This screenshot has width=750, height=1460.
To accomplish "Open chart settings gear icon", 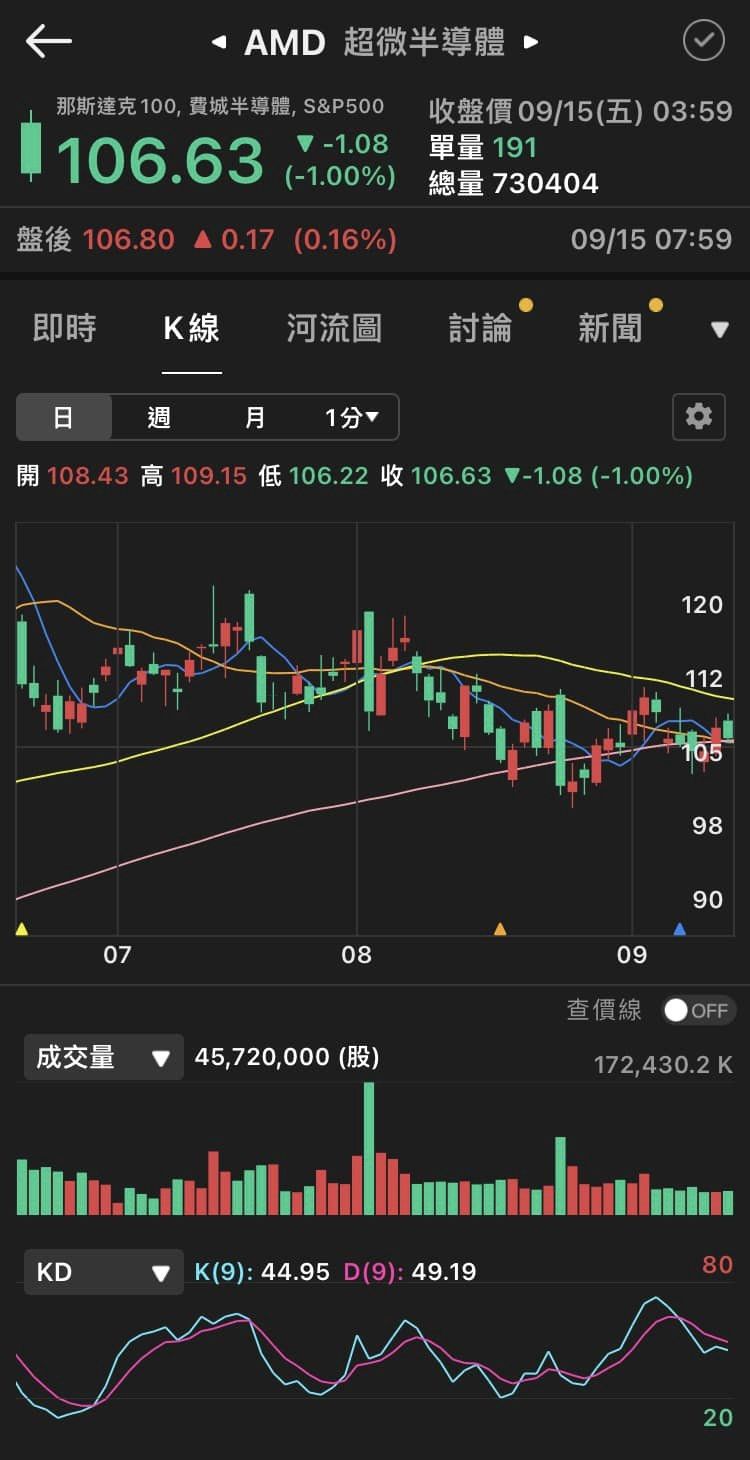I will [698, 416].
